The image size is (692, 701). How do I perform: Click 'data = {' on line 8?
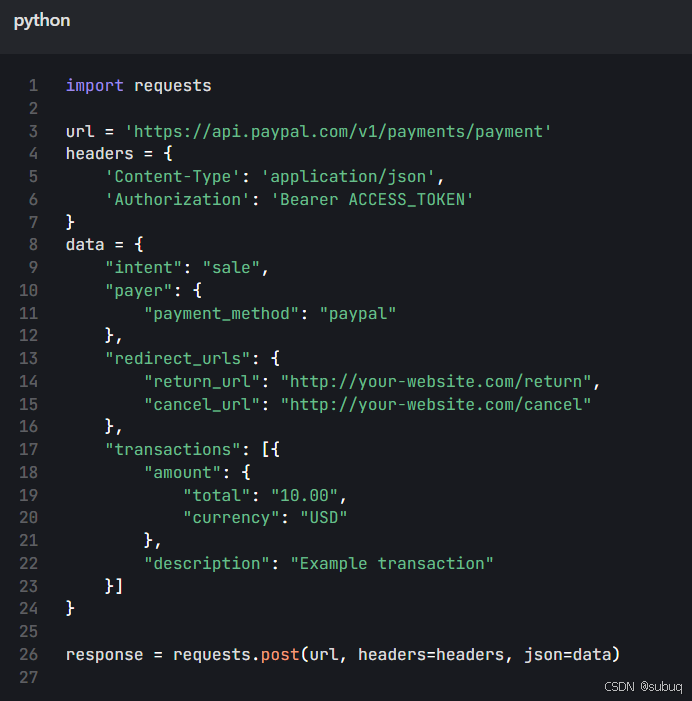pyautogui.click(x=105, y=245)
